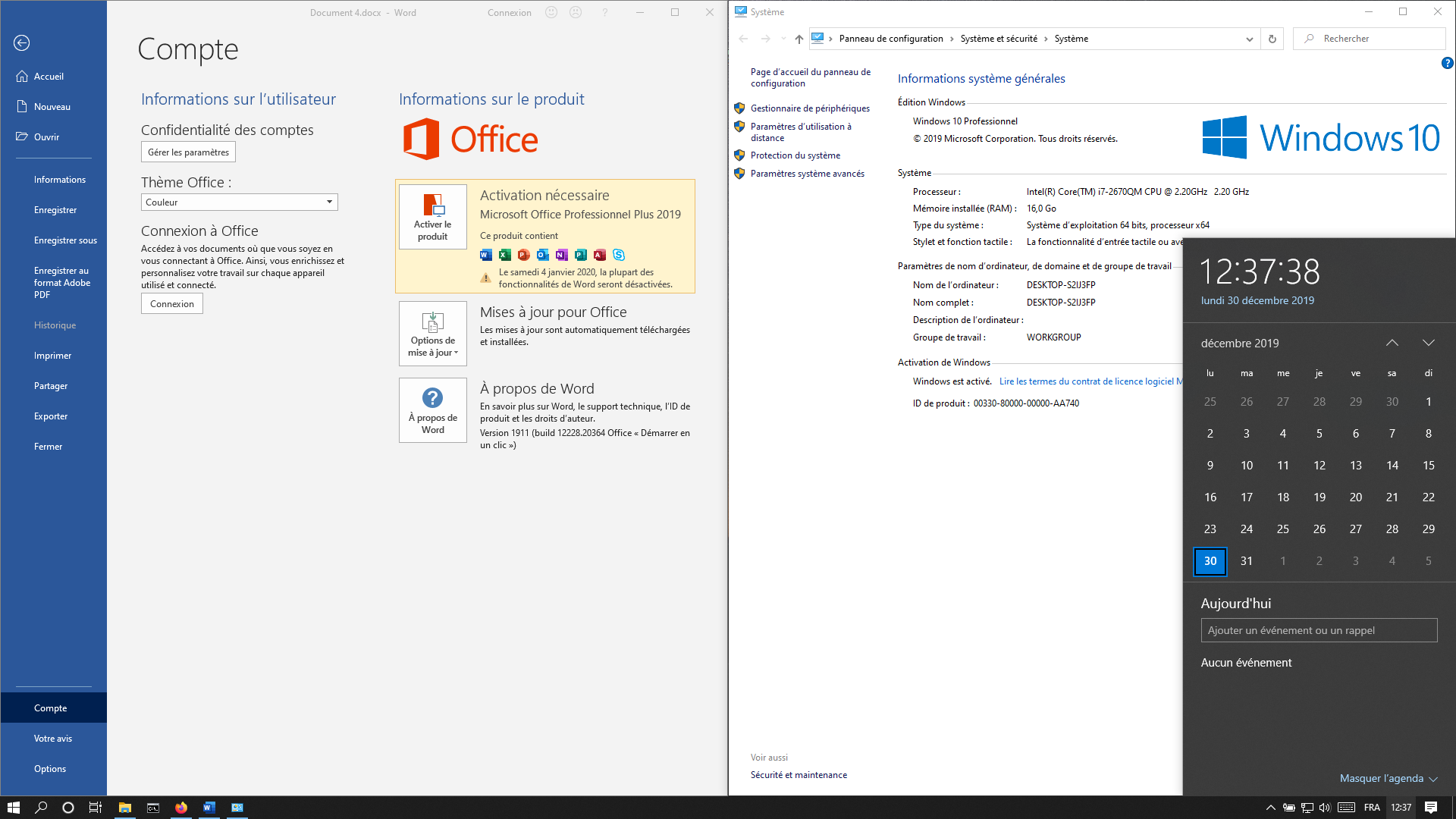Viewport: 1456px width, 819px height.
Task: Open Paramètres système avancés link
Action: [x=808, y=174]
